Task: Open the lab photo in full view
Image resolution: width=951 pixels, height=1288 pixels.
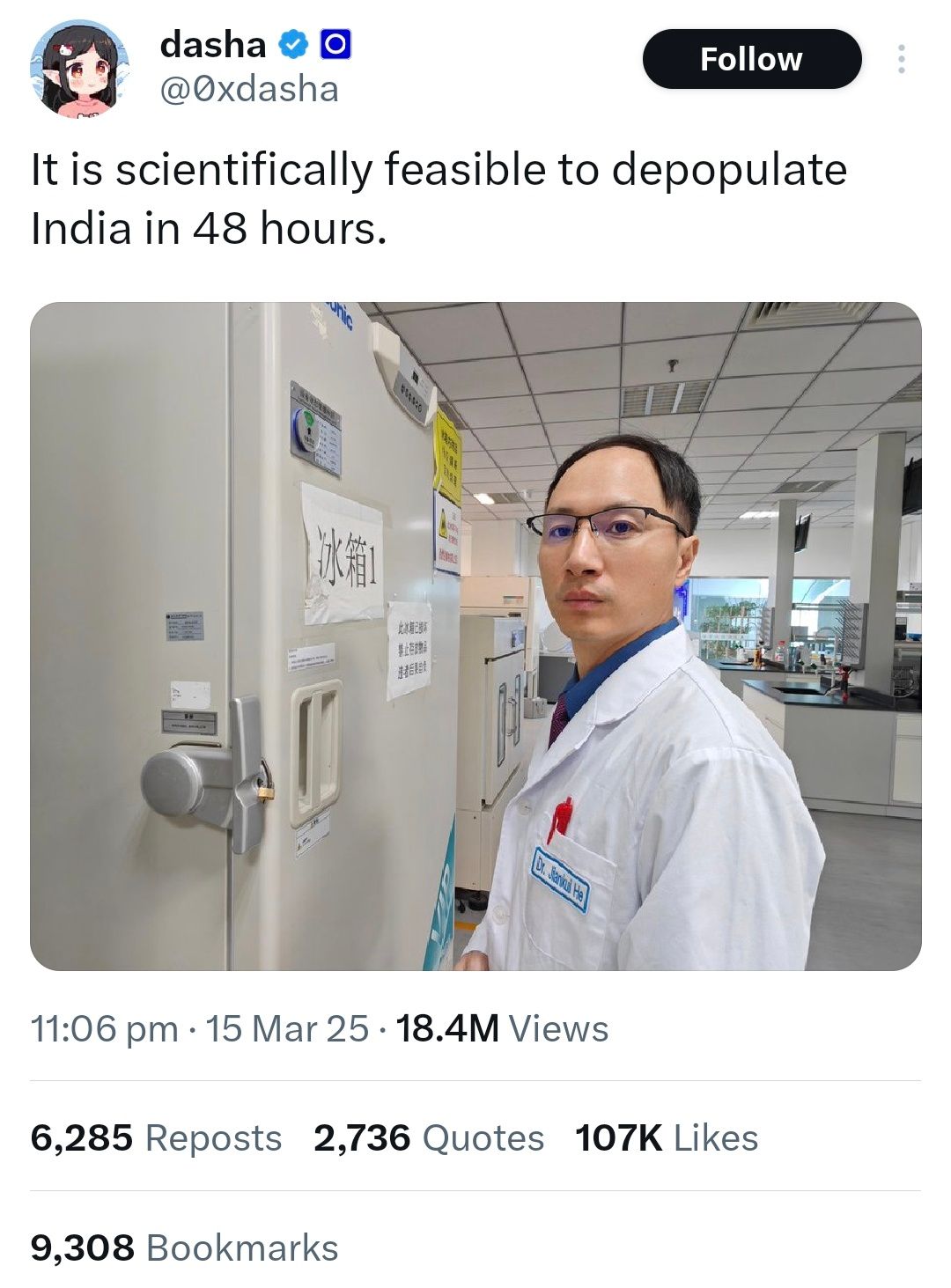Action: tap(475, 637)
